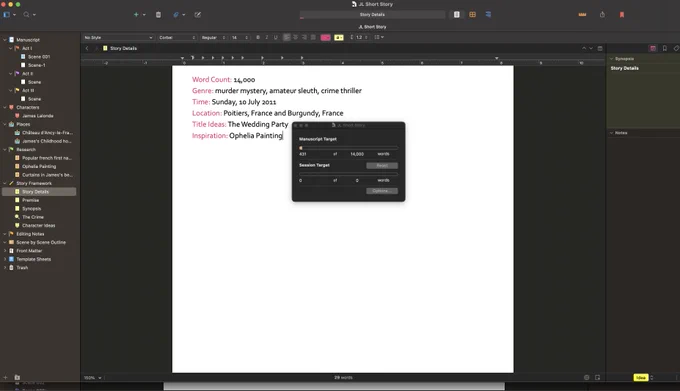Switch to Outliner view mode
This screenshot has height=391, width=680.
pos(488,14)
